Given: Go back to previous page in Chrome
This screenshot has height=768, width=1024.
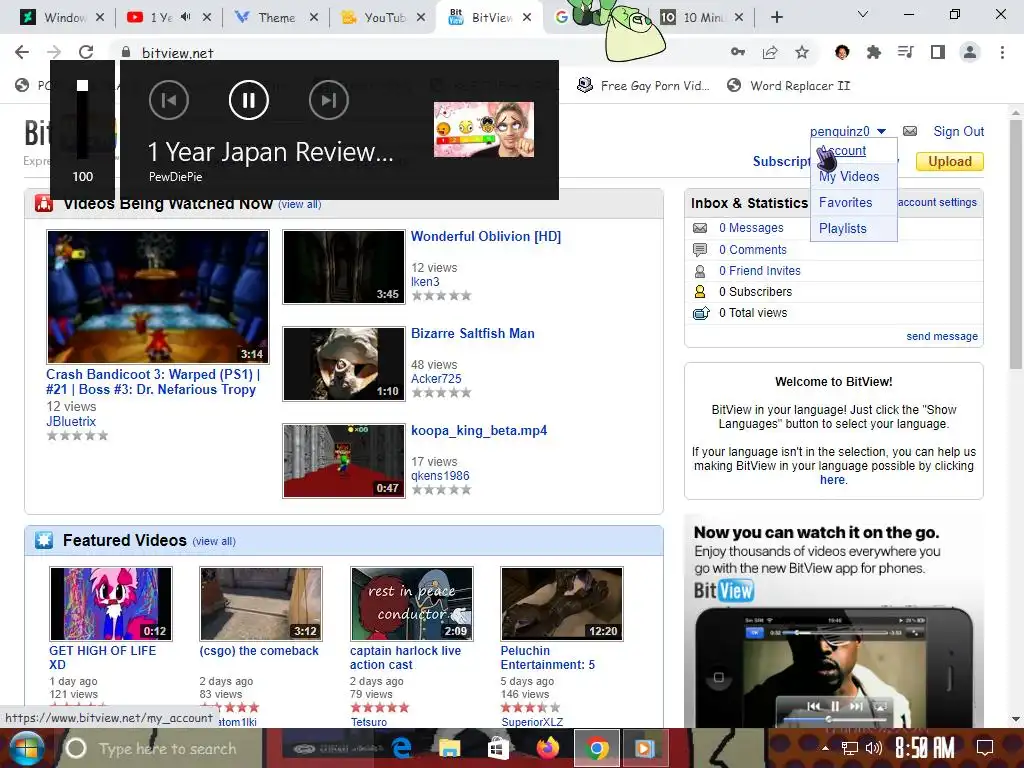Looking at the screenshot, I should 22,52.
